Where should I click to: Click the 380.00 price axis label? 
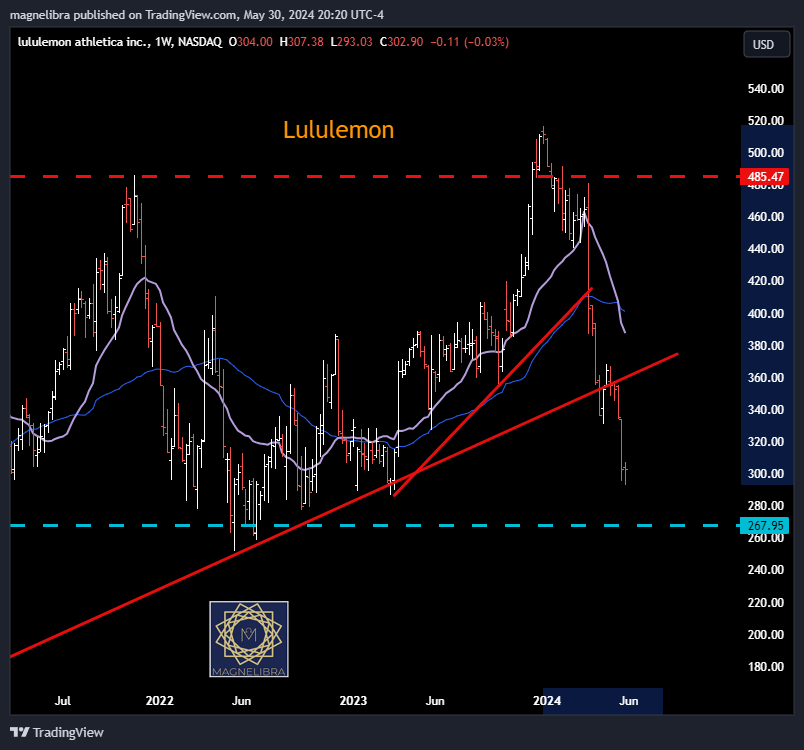[766, 346]
